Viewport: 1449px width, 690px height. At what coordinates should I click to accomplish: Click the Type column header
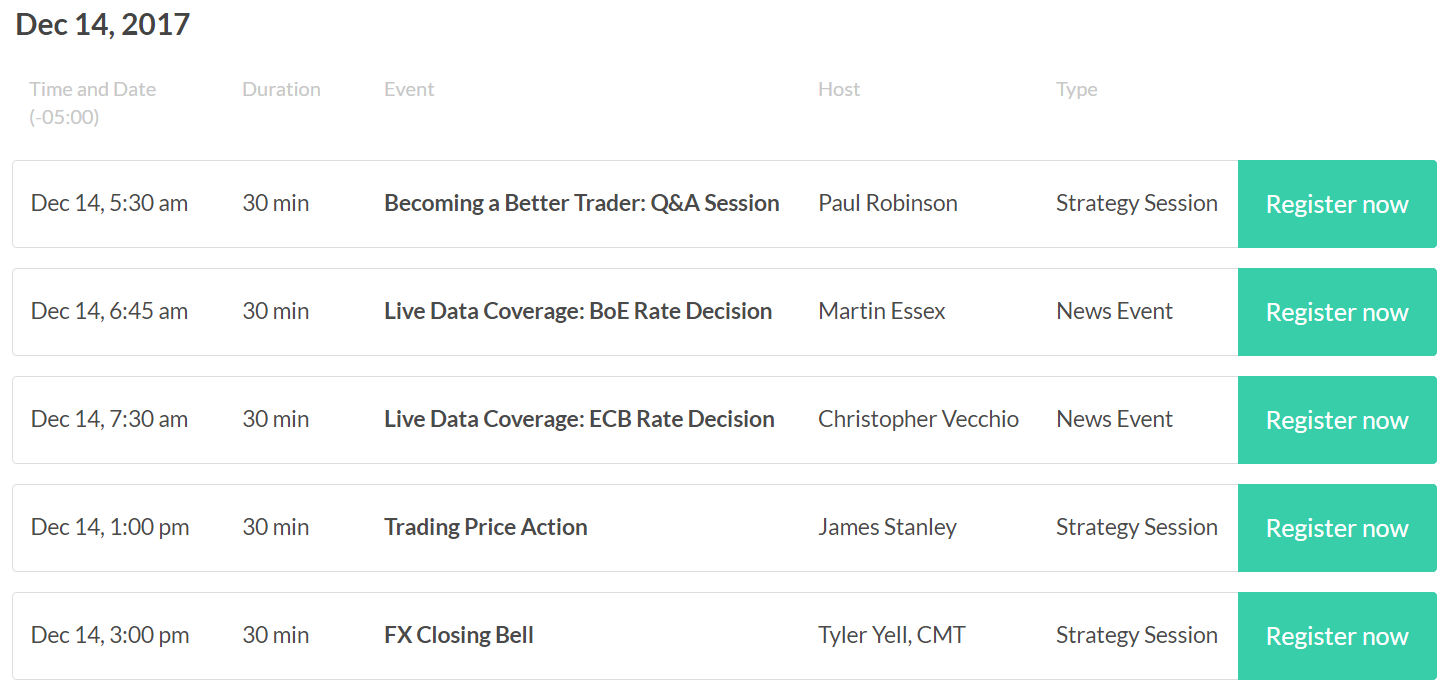pos(1077,89)
